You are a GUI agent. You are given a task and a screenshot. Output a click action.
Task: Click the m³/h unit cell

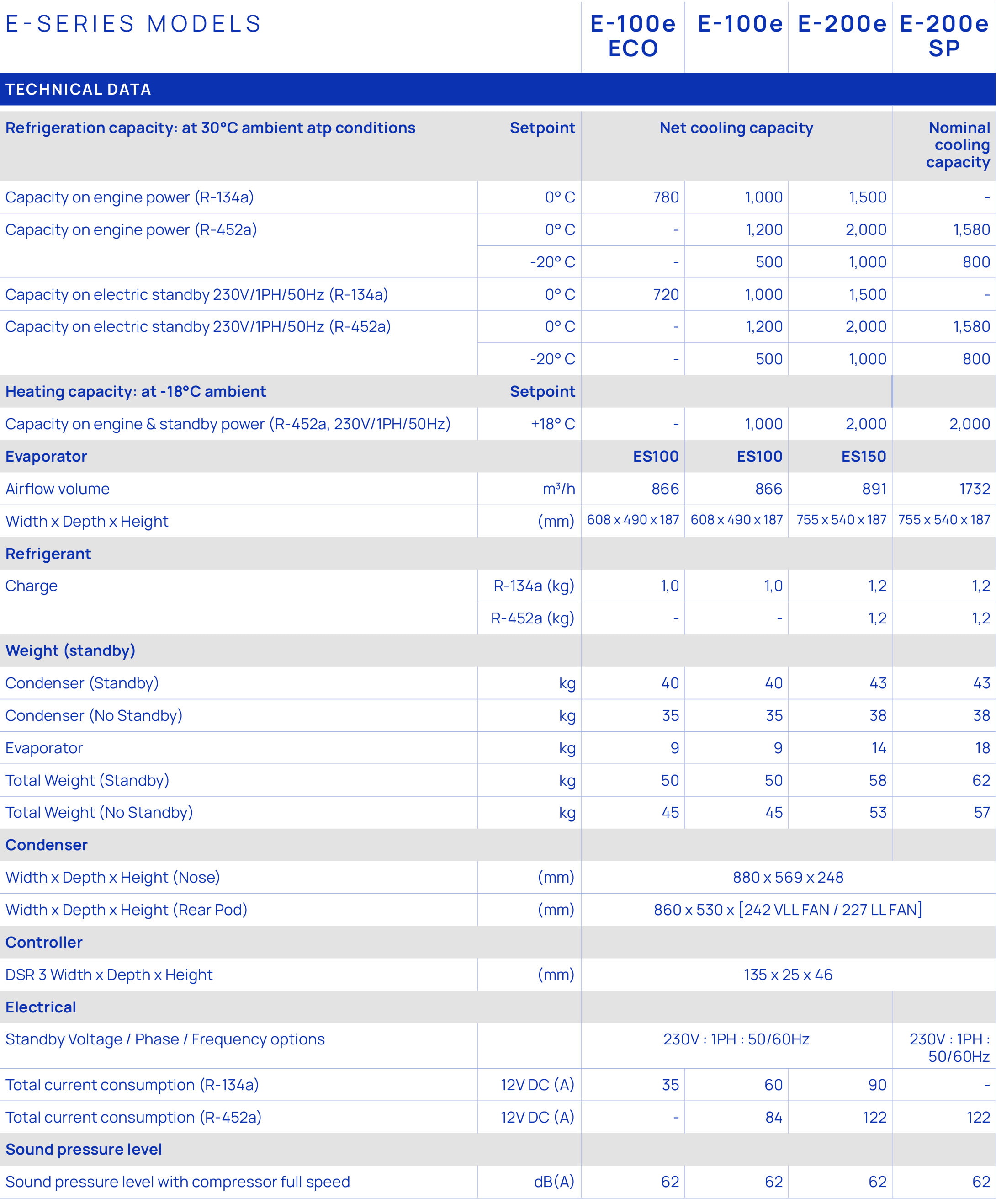point(559,489)
